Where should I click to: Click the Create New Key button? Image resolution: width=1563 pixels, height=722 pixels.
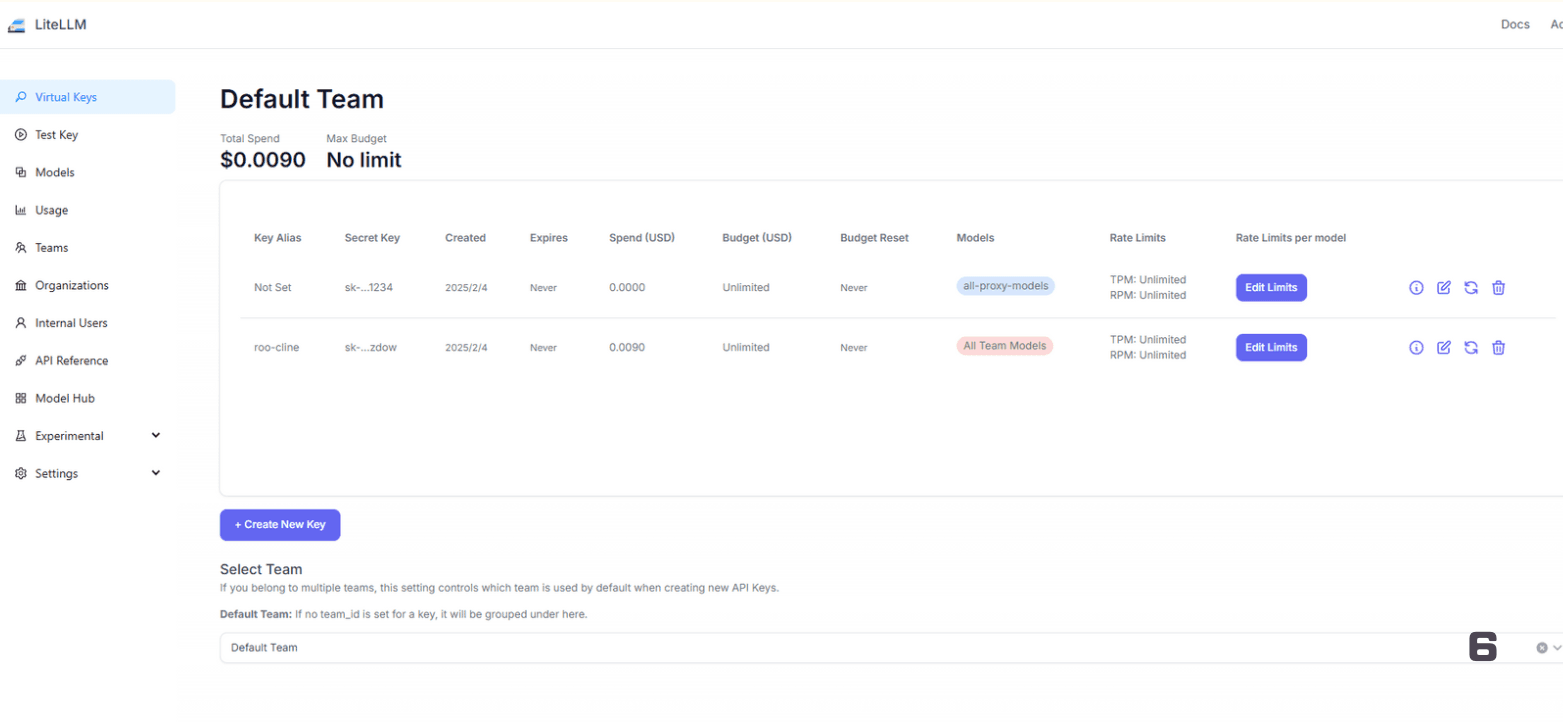click(280, 525)
